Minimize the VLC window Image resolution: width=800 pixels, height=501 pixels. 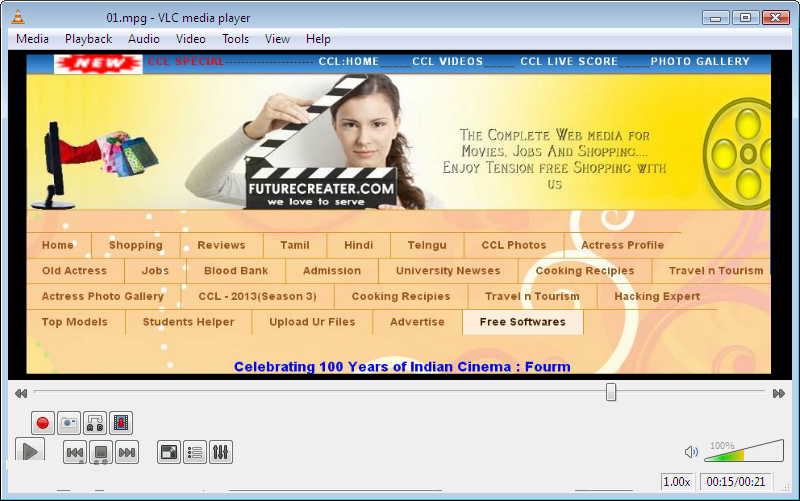coord(716,18)
